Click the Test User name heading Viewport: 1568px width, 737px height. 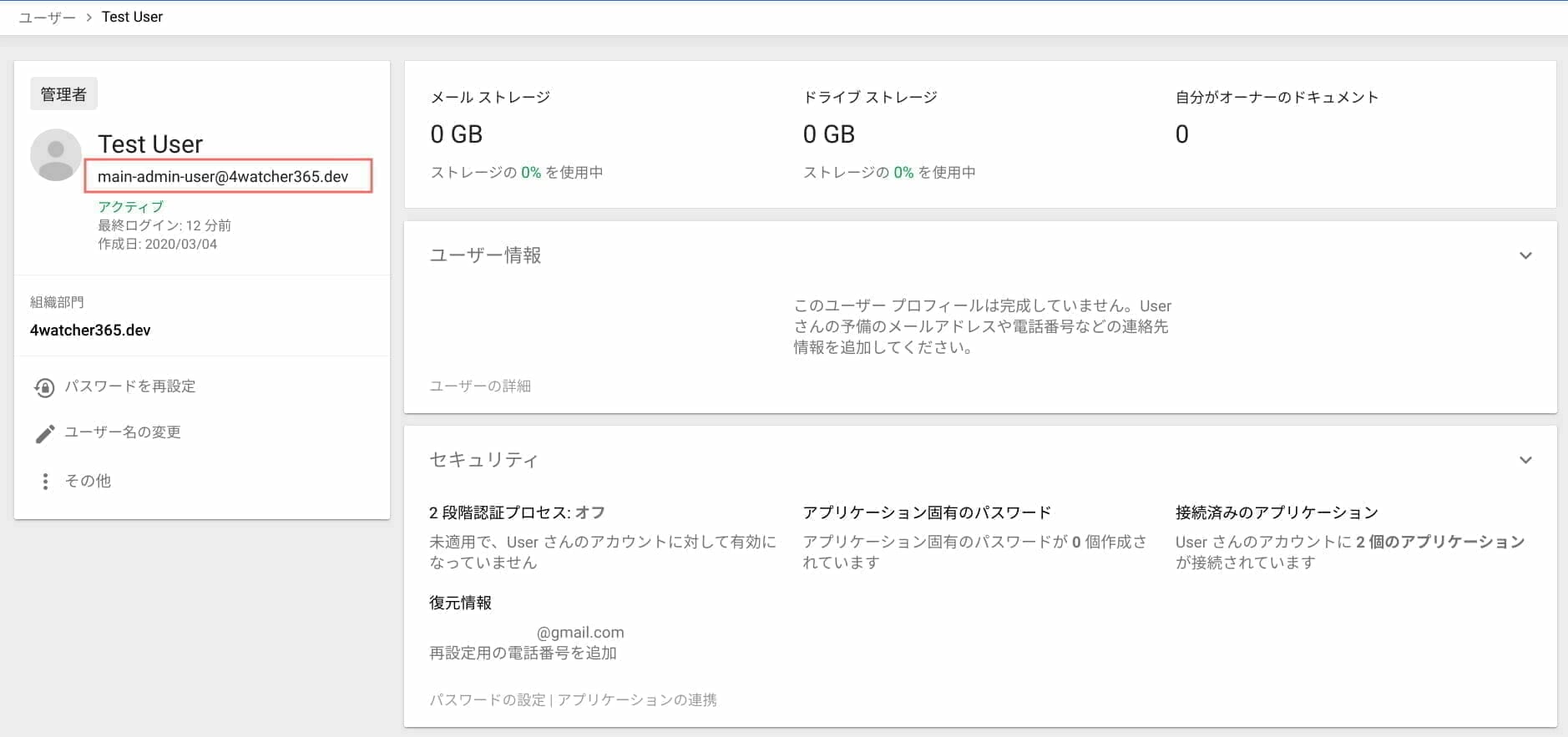pos(150,144)
